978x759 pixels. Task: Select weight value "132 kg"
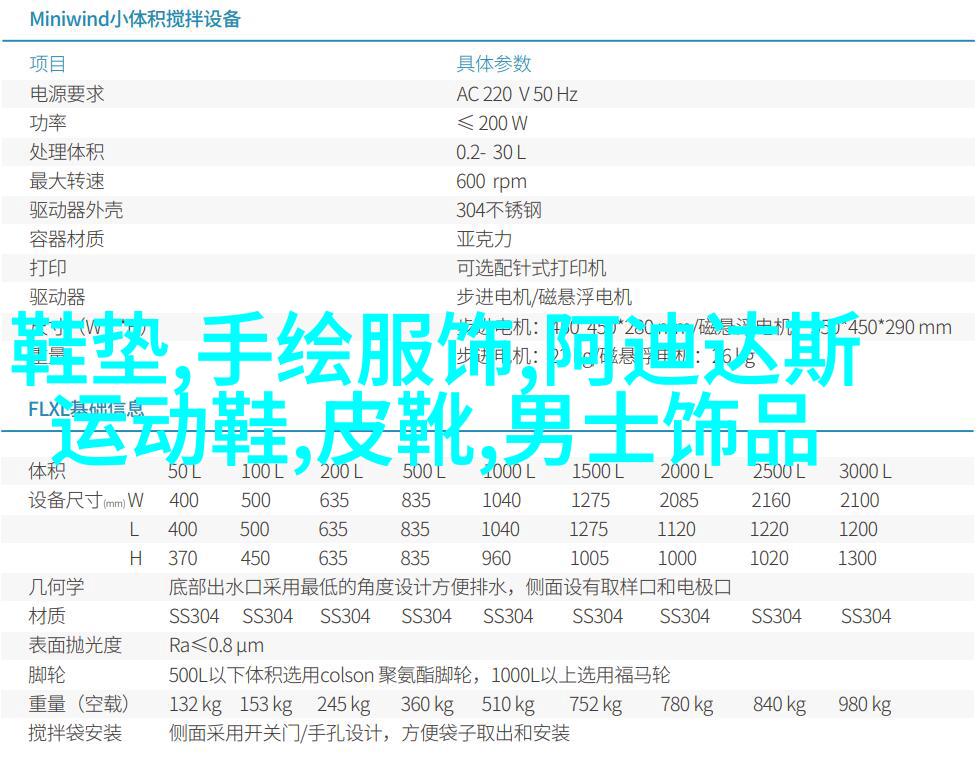(x=195, y=705)
